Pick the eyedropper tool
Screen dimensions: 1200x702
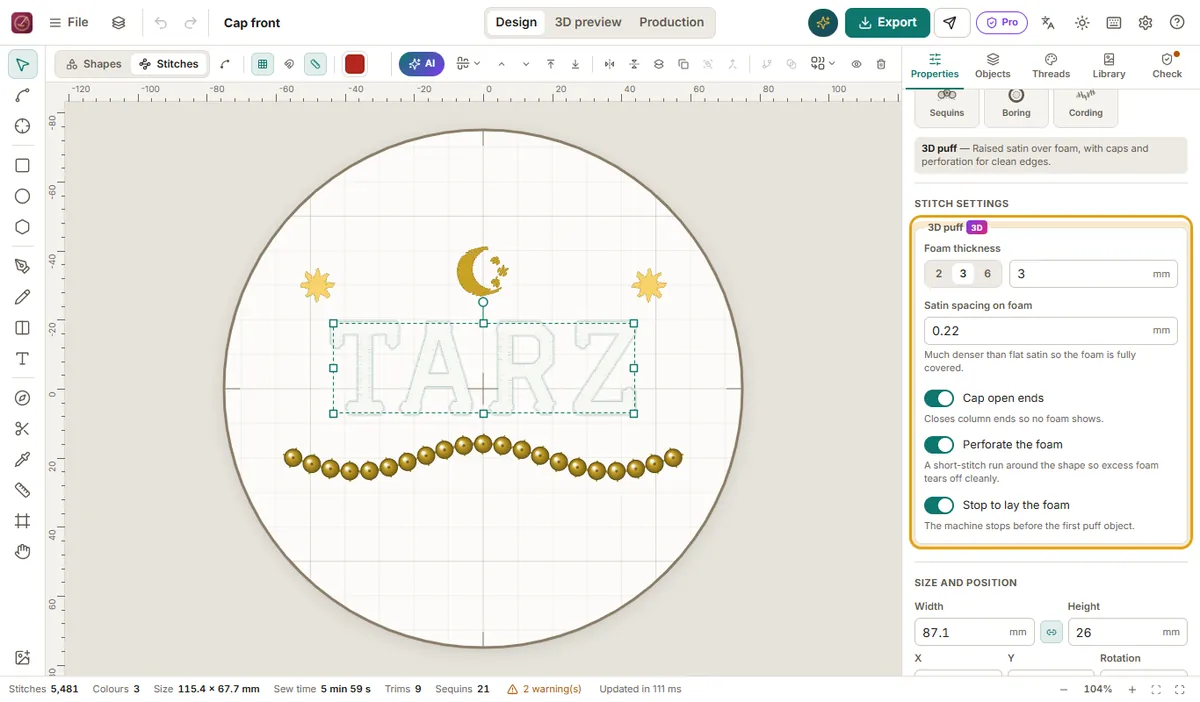point(22,460)
